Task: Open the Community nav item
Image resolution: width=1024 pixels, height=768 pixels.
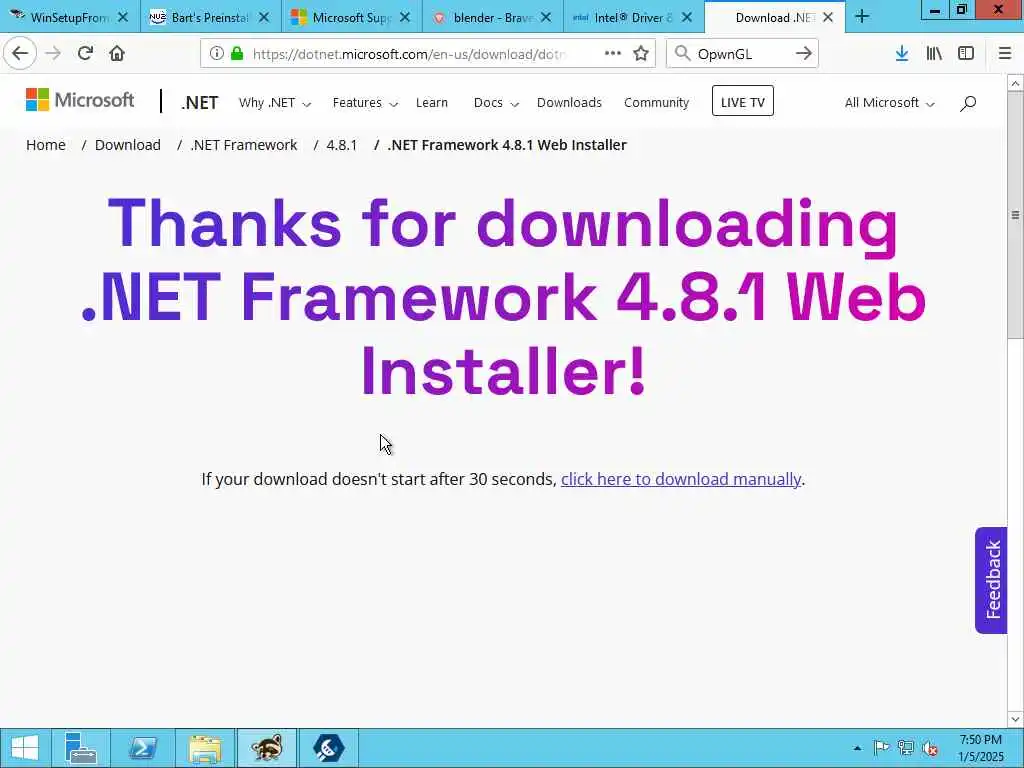Action: [x=656, y=103]
